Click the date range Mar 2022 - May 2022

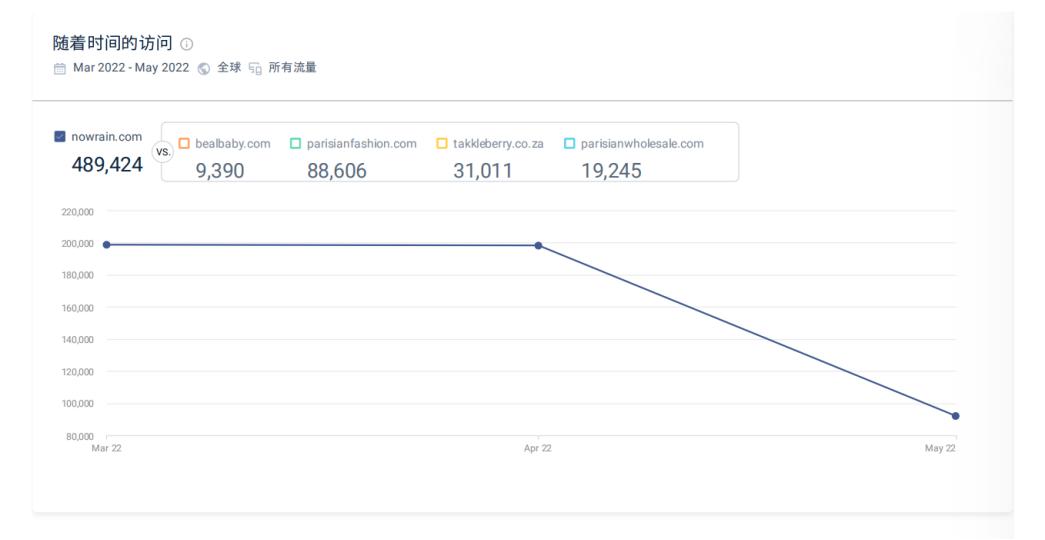pyautogui.click(x=131, y=68)
